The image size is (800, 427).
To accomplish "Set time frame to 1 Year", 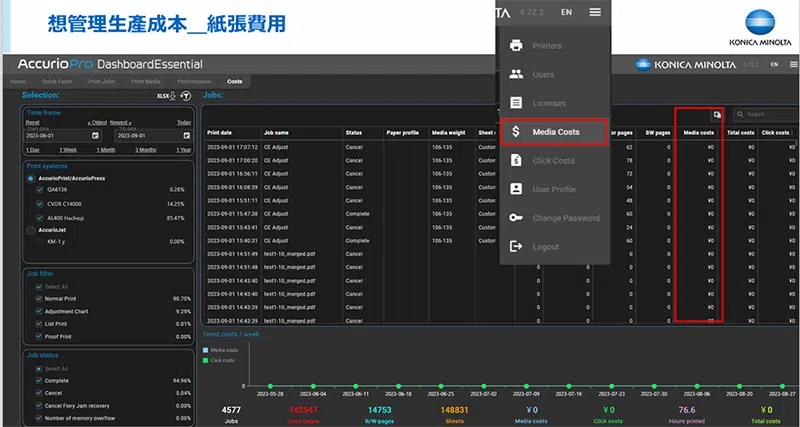I will point(184,150).
